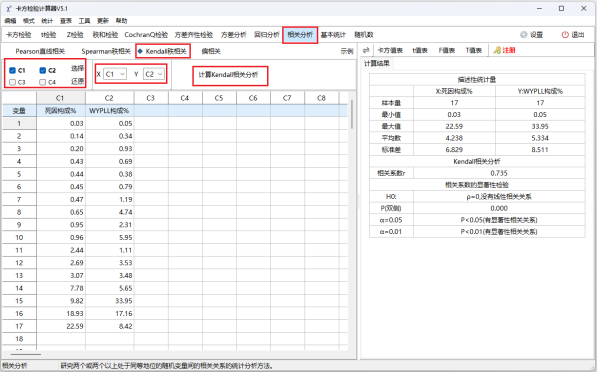597x372 pixels.
Task: Click the red exit power icon
Action: [565, 35]
